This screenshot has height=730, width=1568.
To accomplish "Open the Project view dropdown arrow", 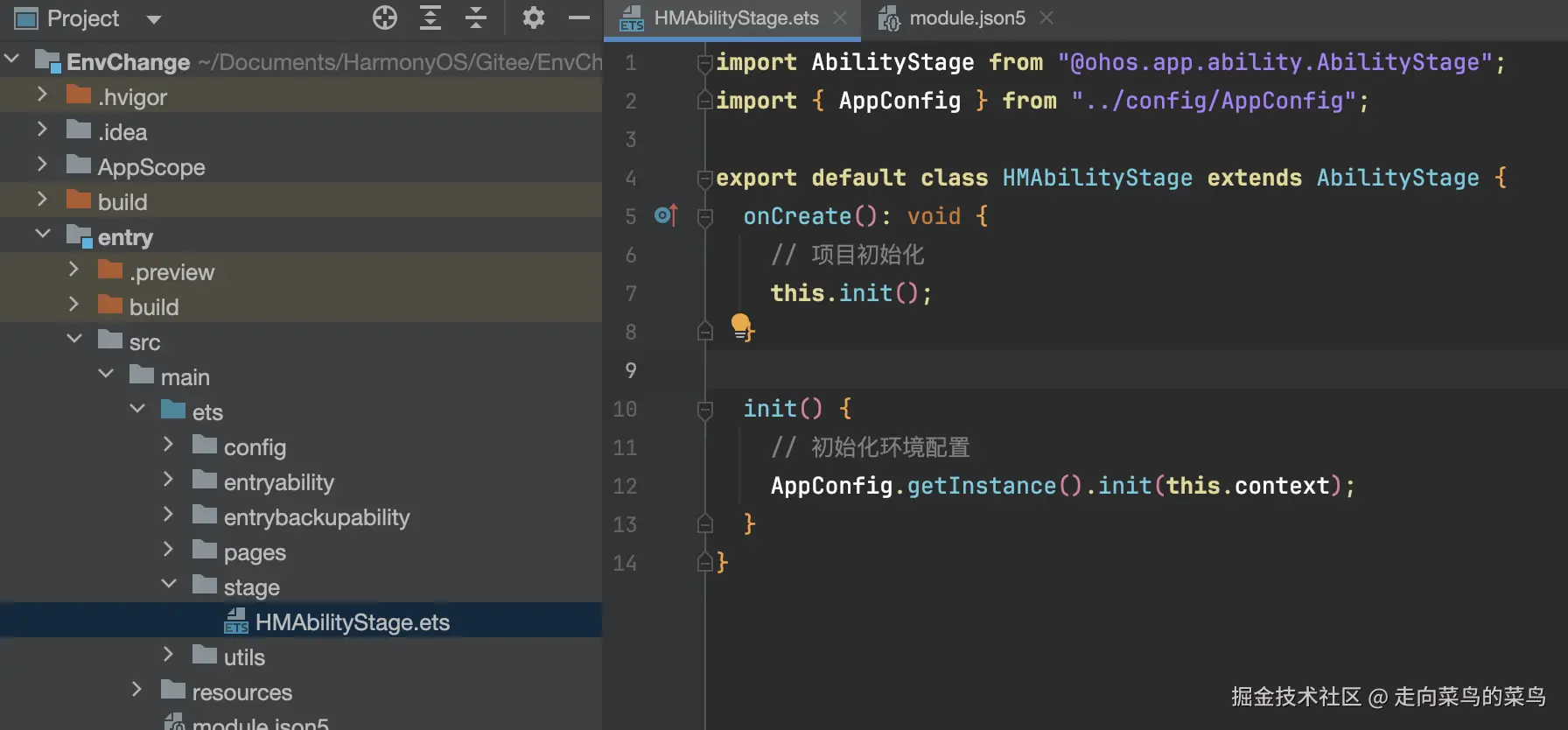I will (x=154, y=19).
